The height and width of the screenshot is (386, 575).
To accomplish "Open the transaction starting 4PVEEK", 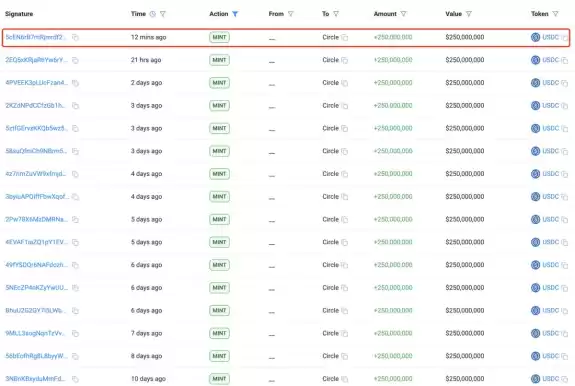I will (x=36, y=82).
